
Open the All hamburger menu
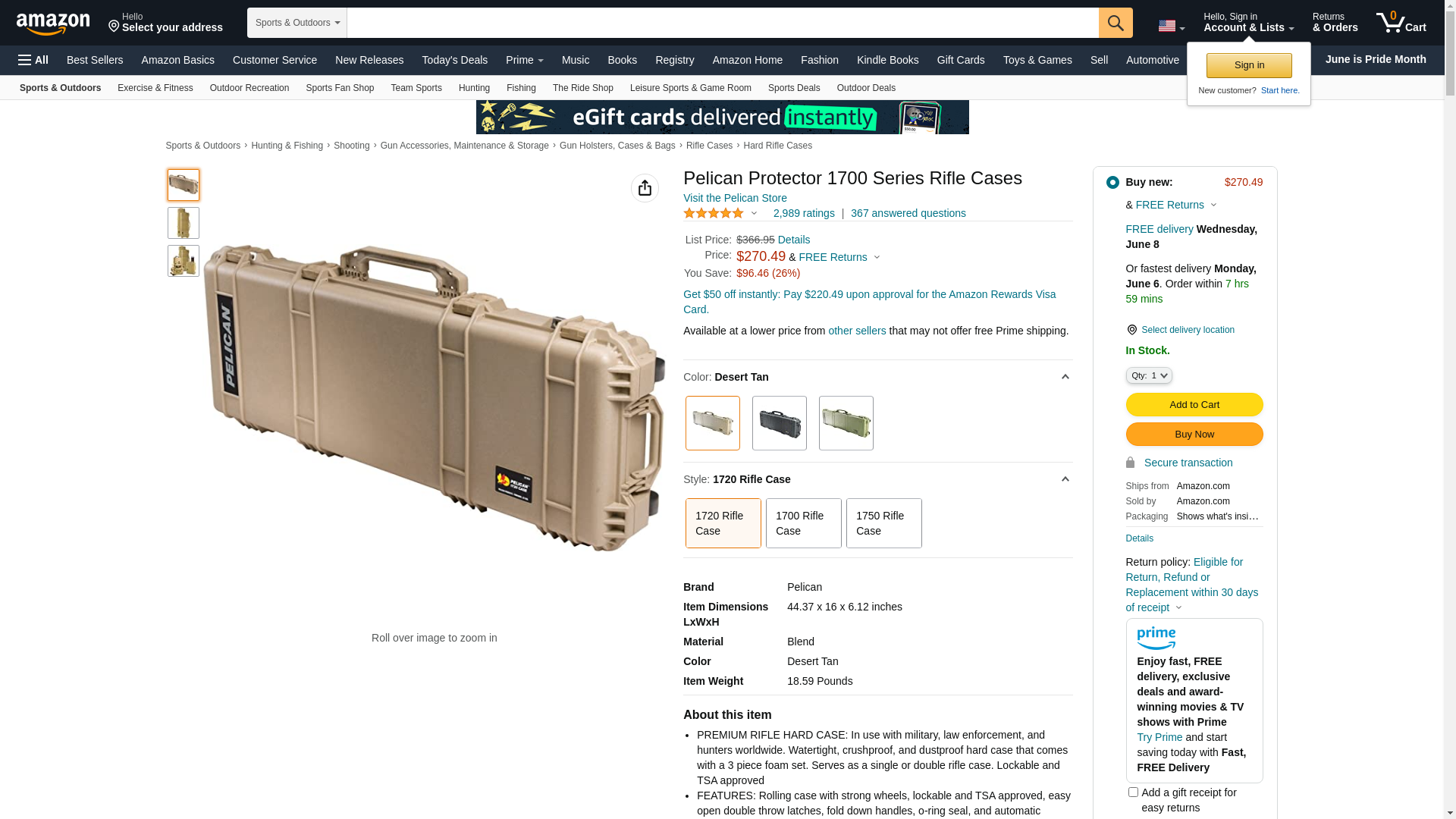(33, 60)
